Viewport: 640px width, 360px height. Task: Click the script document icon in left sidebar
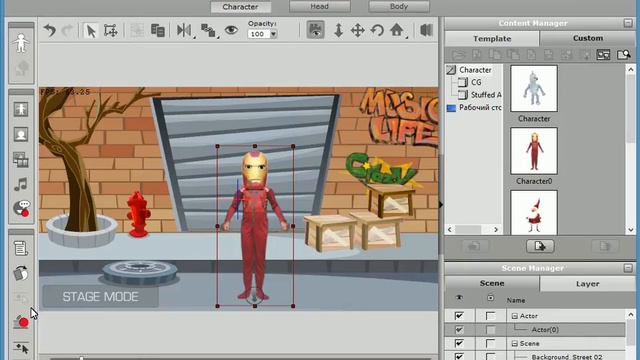point(21,248)
